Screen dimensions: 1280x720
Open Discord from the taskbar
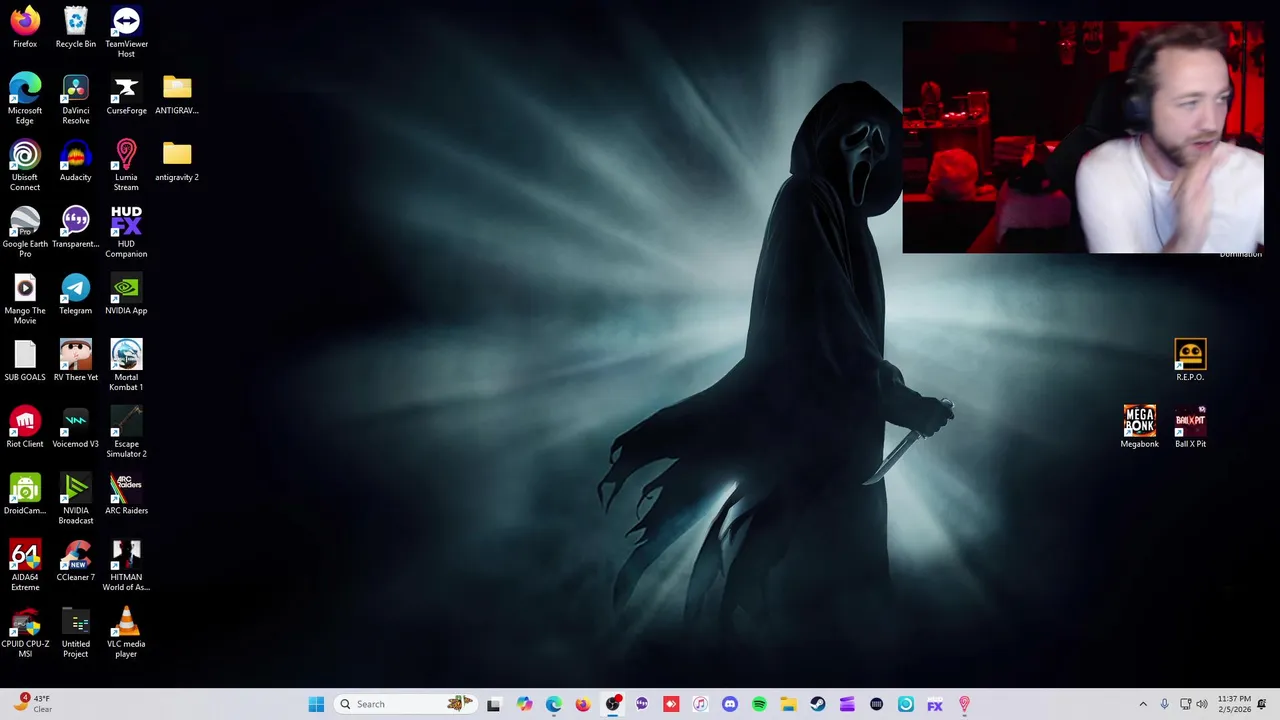click(x=729, y=704)
